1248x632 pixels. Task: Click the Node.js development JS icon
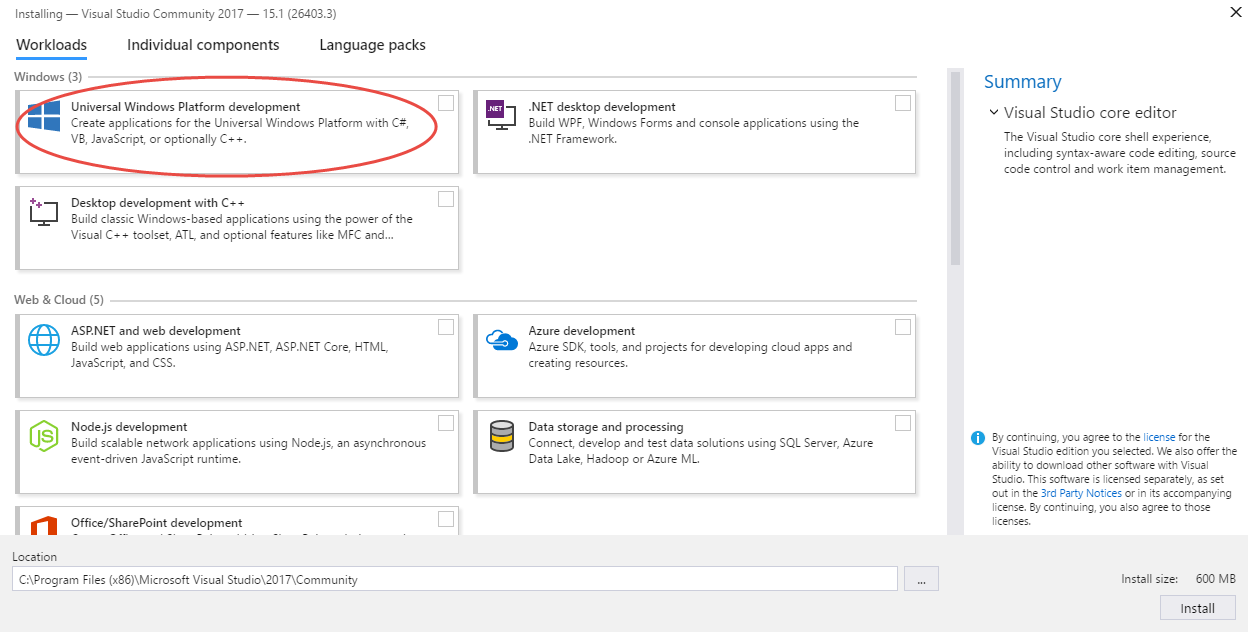tap(42, 435)
